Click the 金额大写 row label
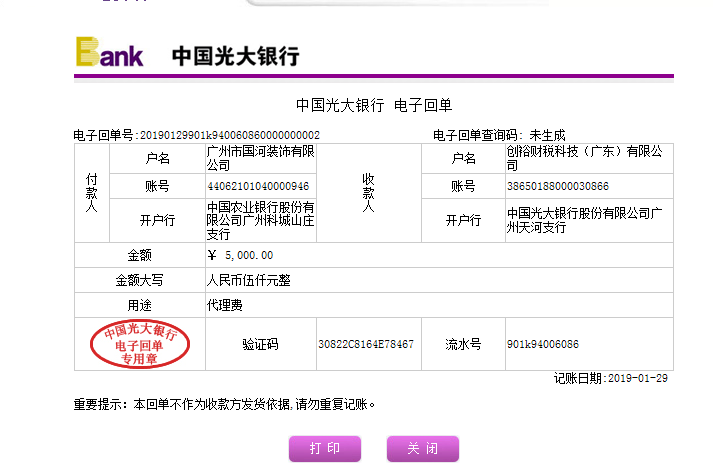The image size is (713, 471). tap(139, 280)
